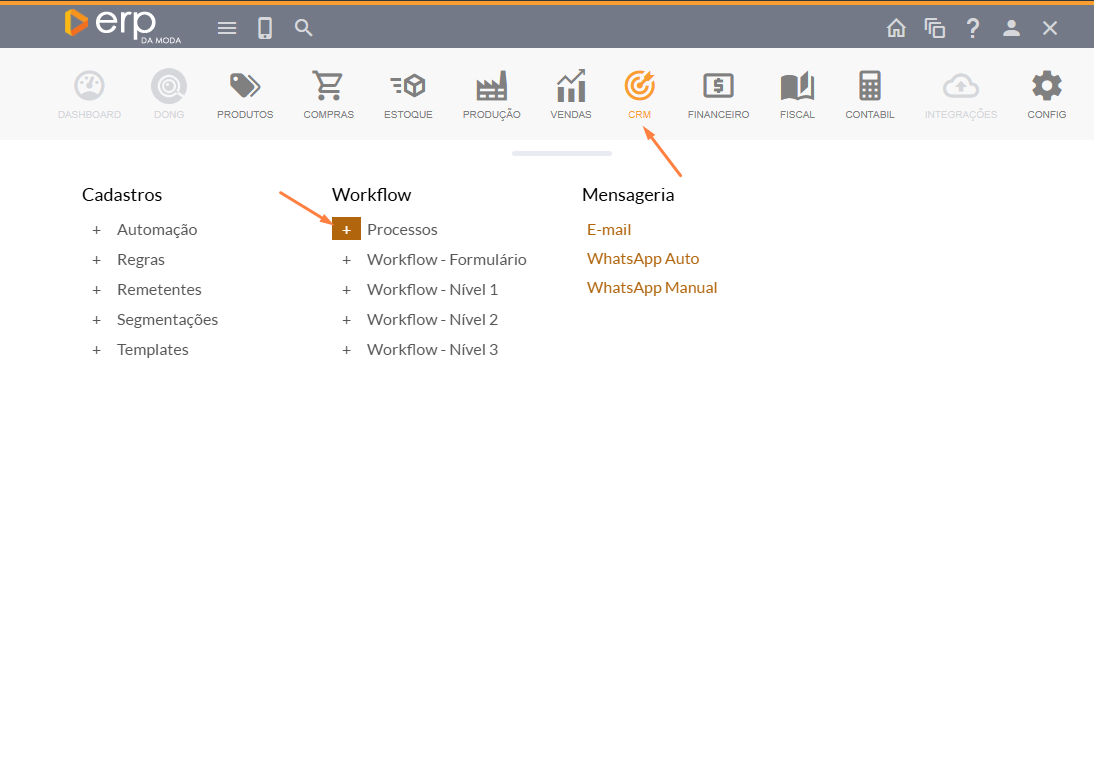Open the E-mail messaging link
Viewport: 1094px width, 766px height.
click(609, 230)
